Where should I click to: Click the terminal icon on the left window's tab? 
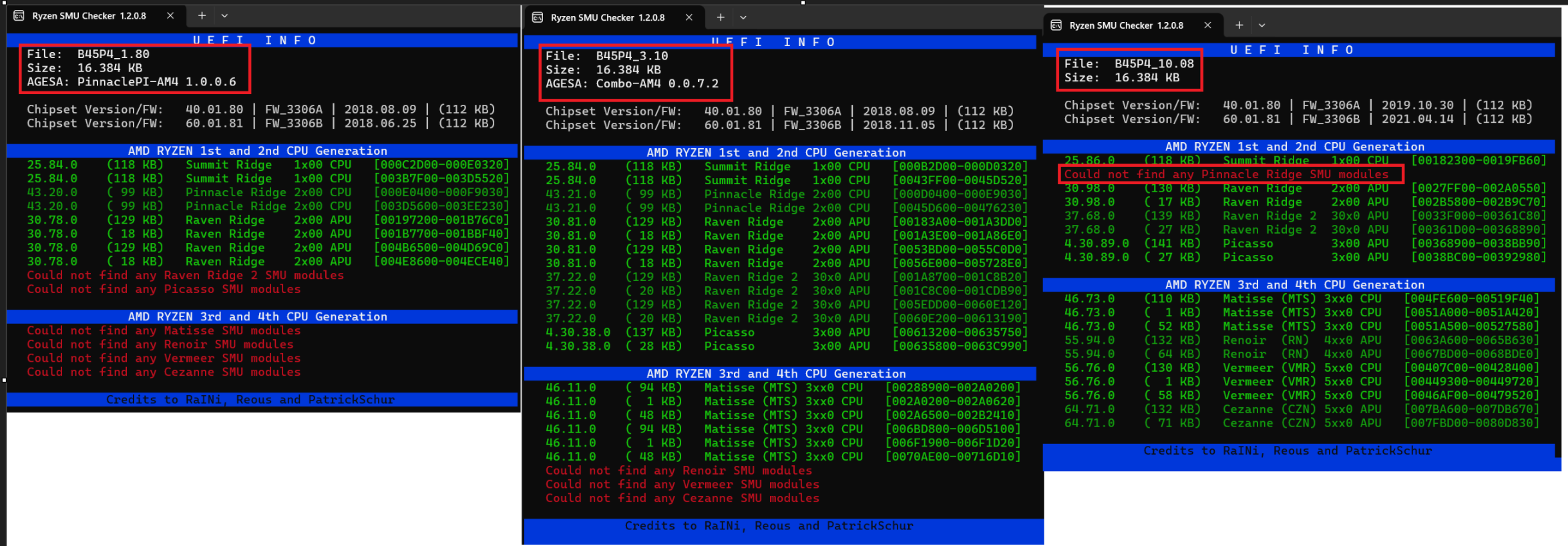[x=19, y=15]
